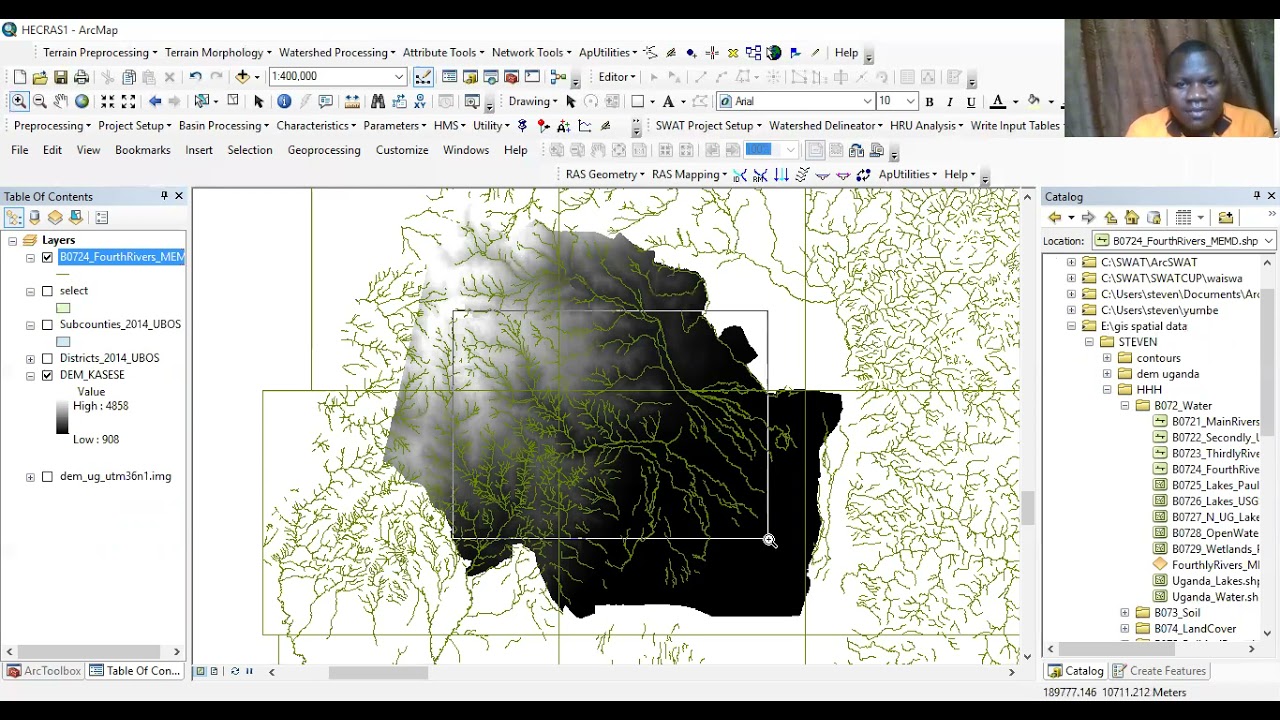This screenshot has width=1280, height=720.
Task: Check the select layer checkbox
Action: [47, 291]
